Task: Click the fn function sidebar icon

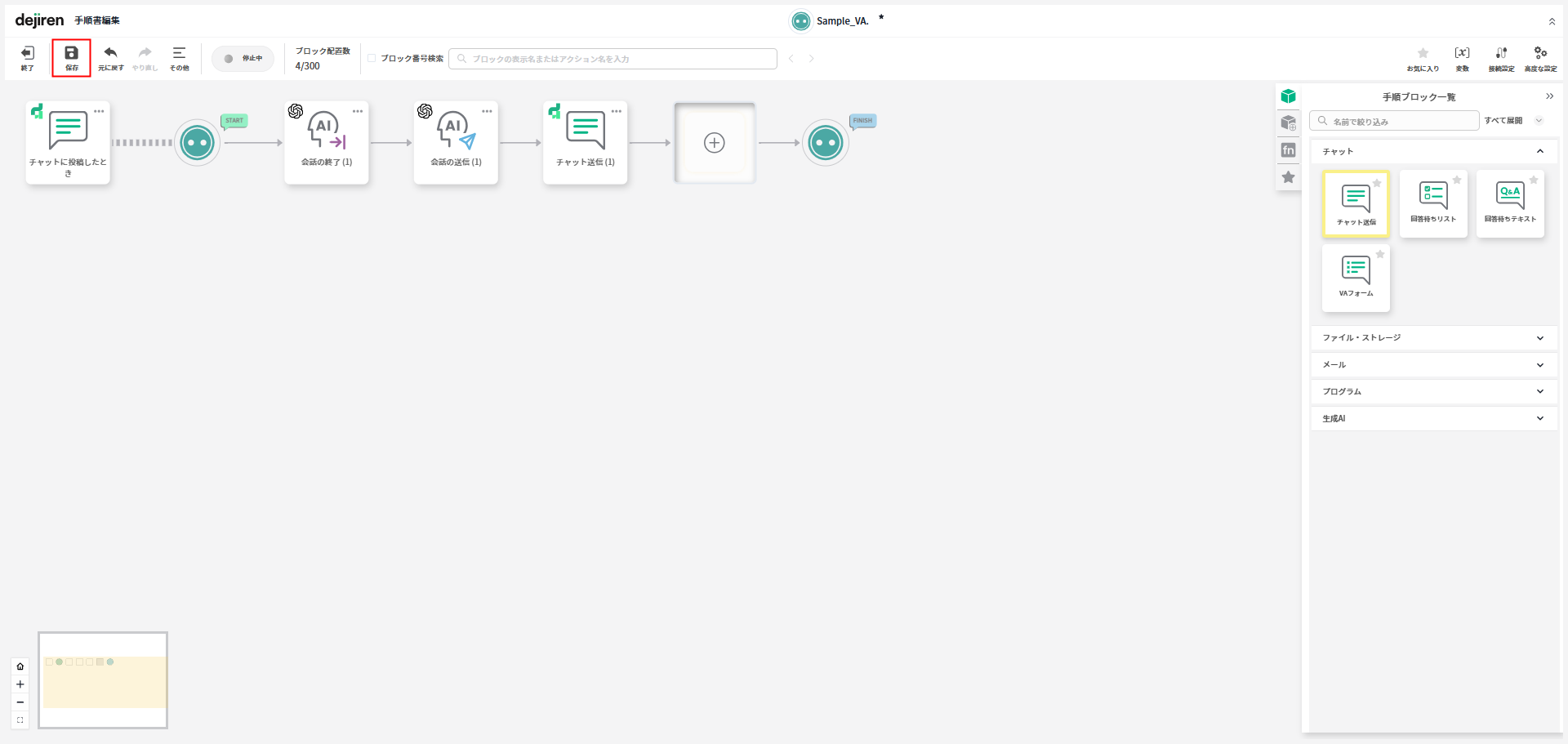Action: [x=1289, y=150]
